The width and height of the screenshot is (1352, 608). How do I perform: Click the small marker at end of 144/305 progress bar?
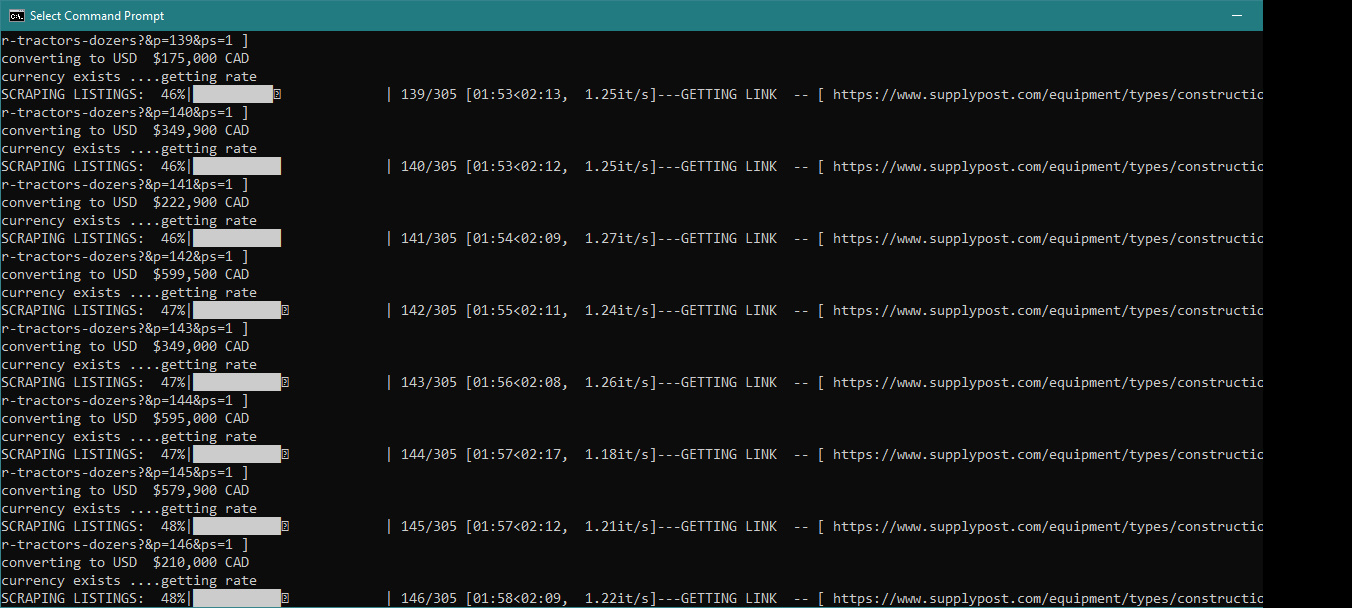pos(285,455)
